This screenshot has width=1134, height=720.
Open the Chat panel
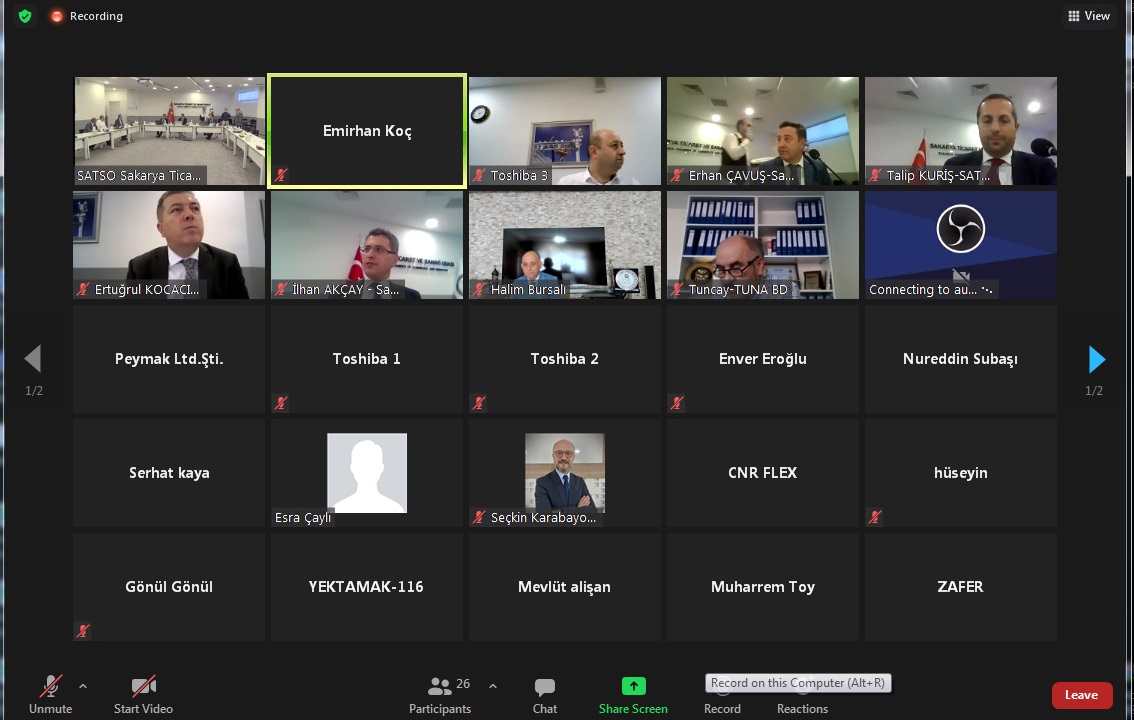[x=545, y=694]
